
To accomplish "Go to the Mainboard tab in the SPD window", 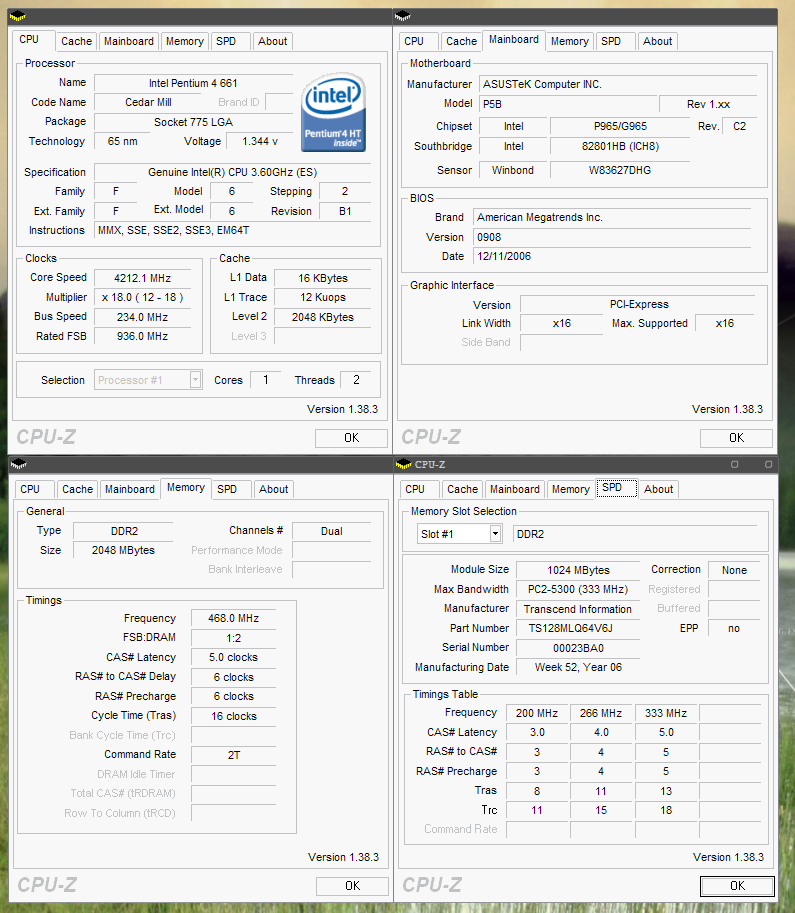I will (x=515, y=489).
